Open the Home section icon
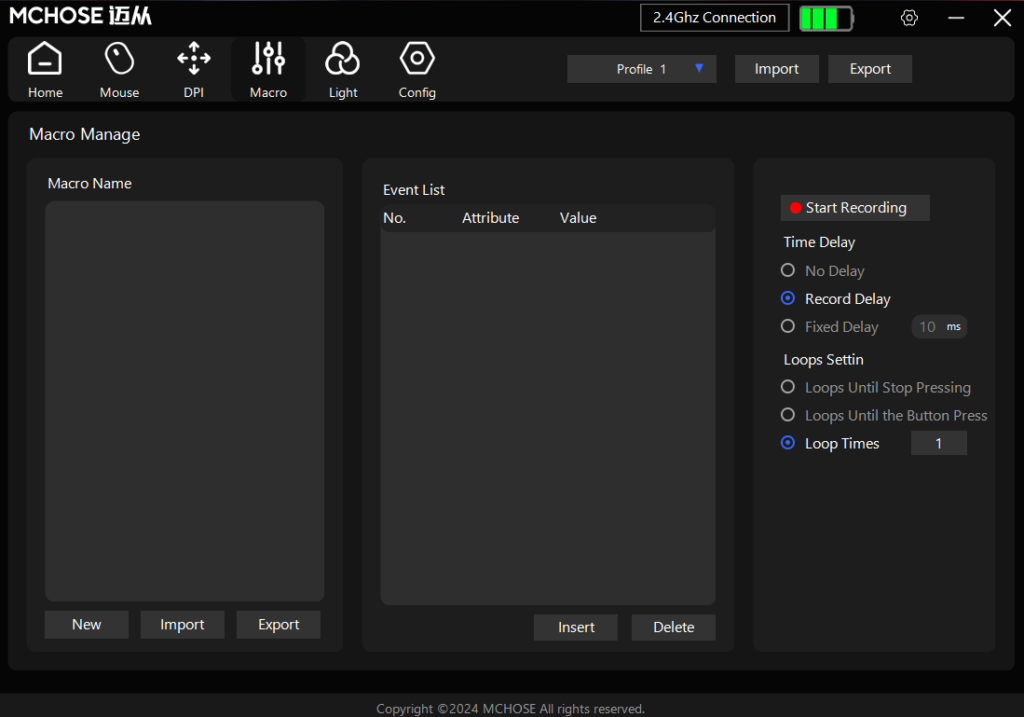Viewport: 1024px width, 717px height. 45,60
